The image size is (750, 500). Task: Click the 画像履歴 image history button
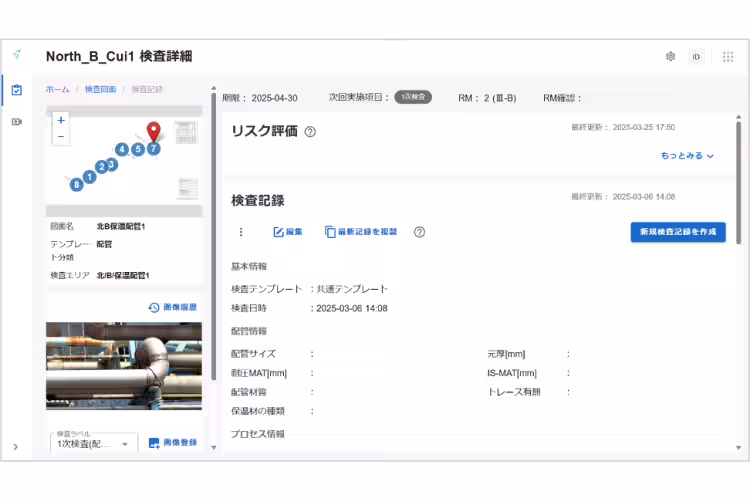172,307
